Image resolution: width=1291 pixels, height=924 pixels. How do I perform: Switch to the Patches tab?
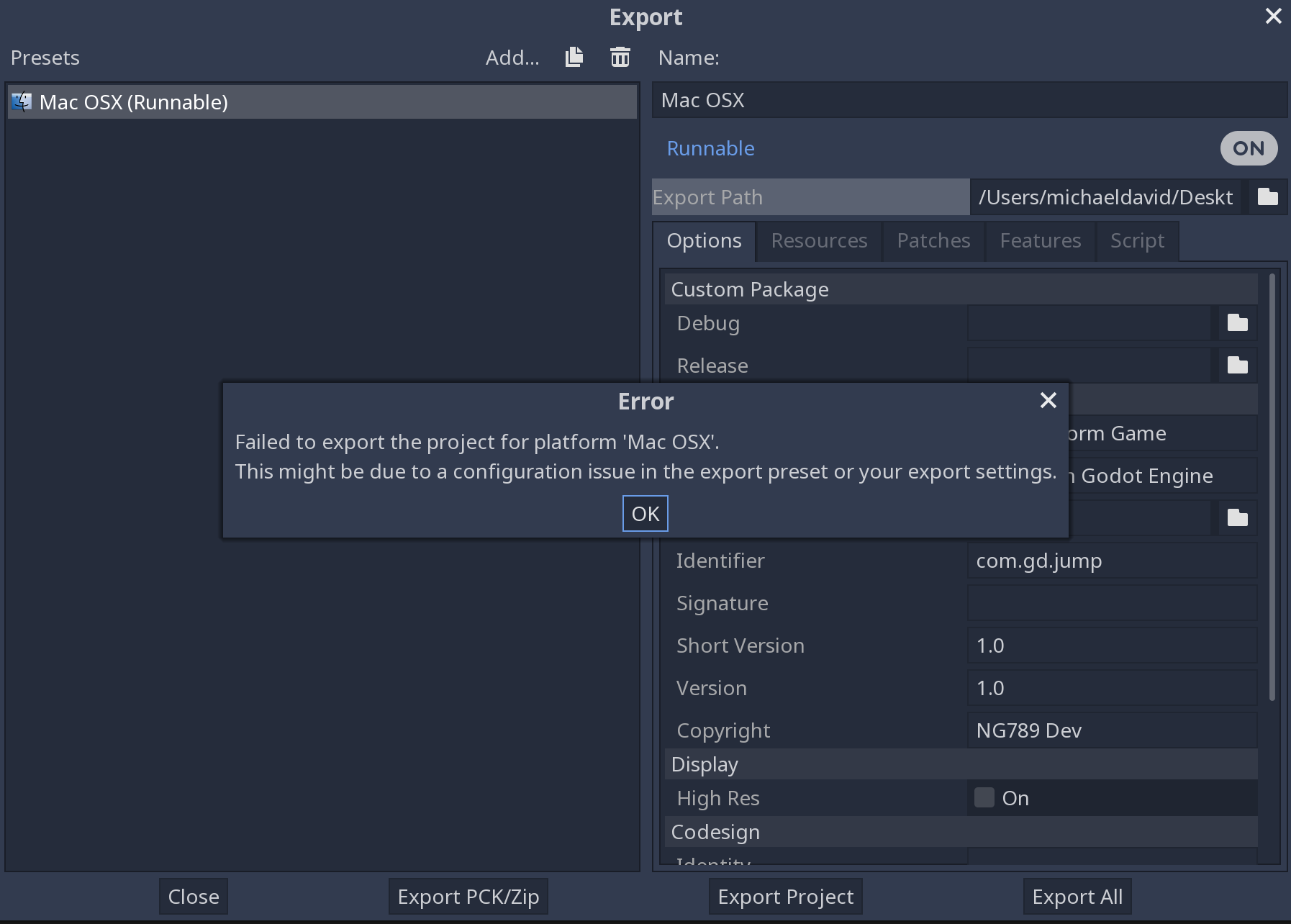933,240
